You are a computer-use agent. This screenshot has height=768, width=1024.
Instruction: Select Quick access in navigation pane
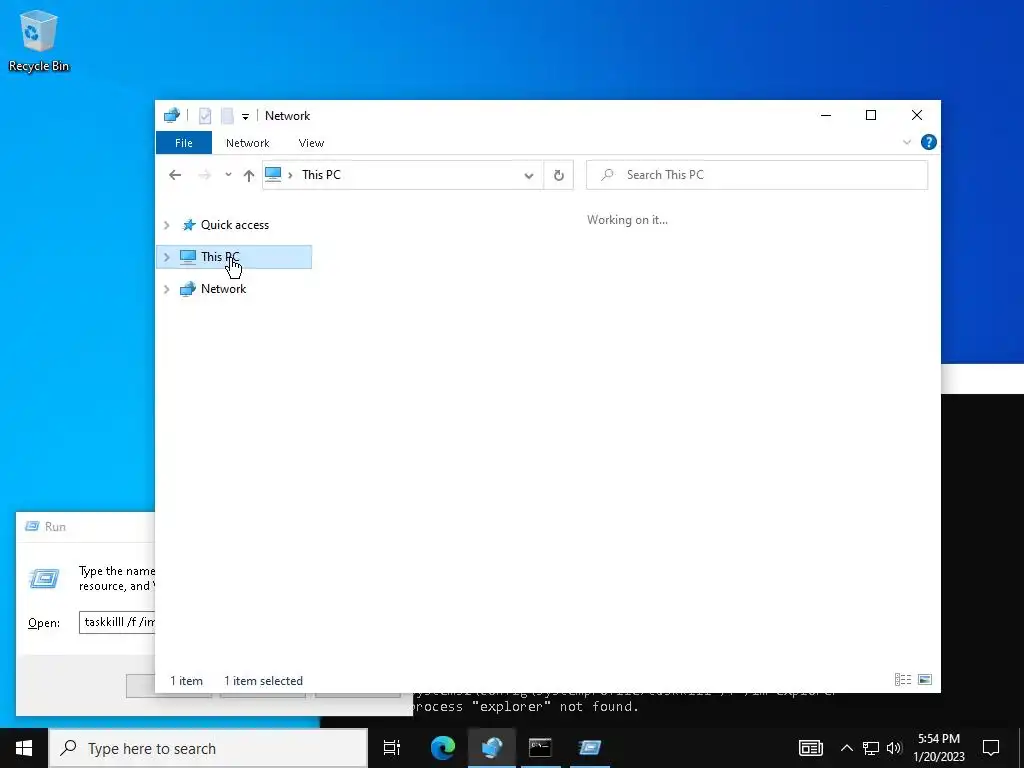(234, 225)
